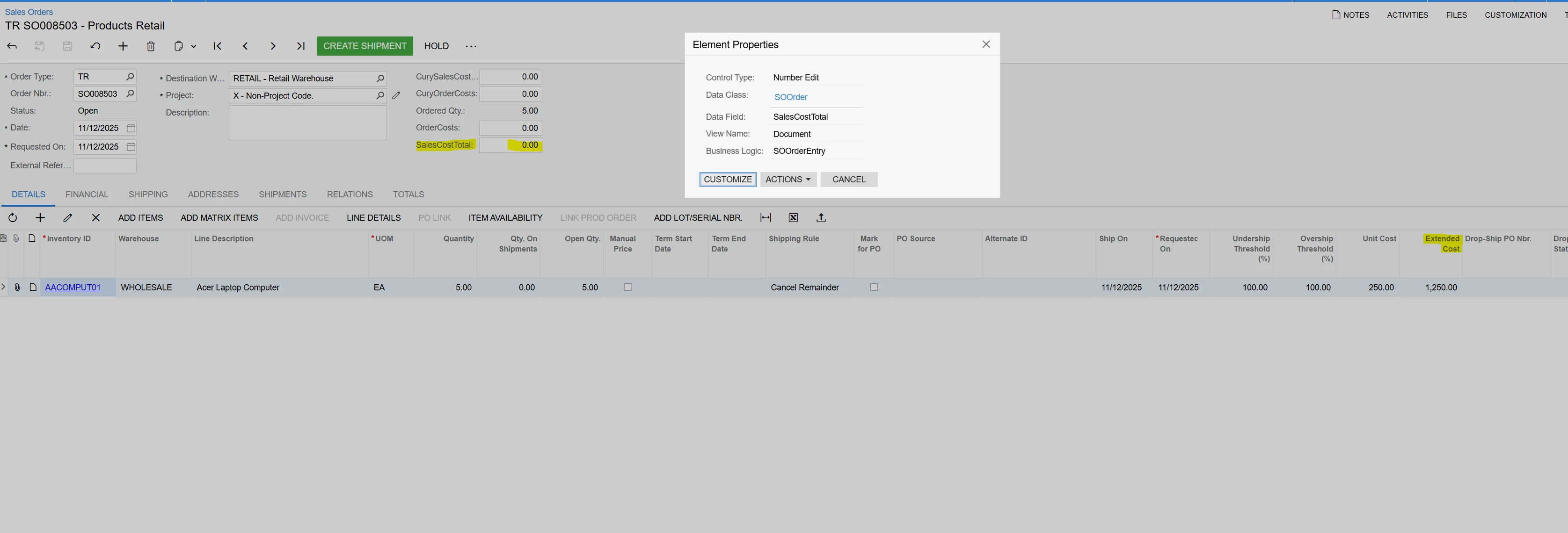Click the Export to Excel grid icon
The width and height of the screenshot is (1568, 533).
793,218
